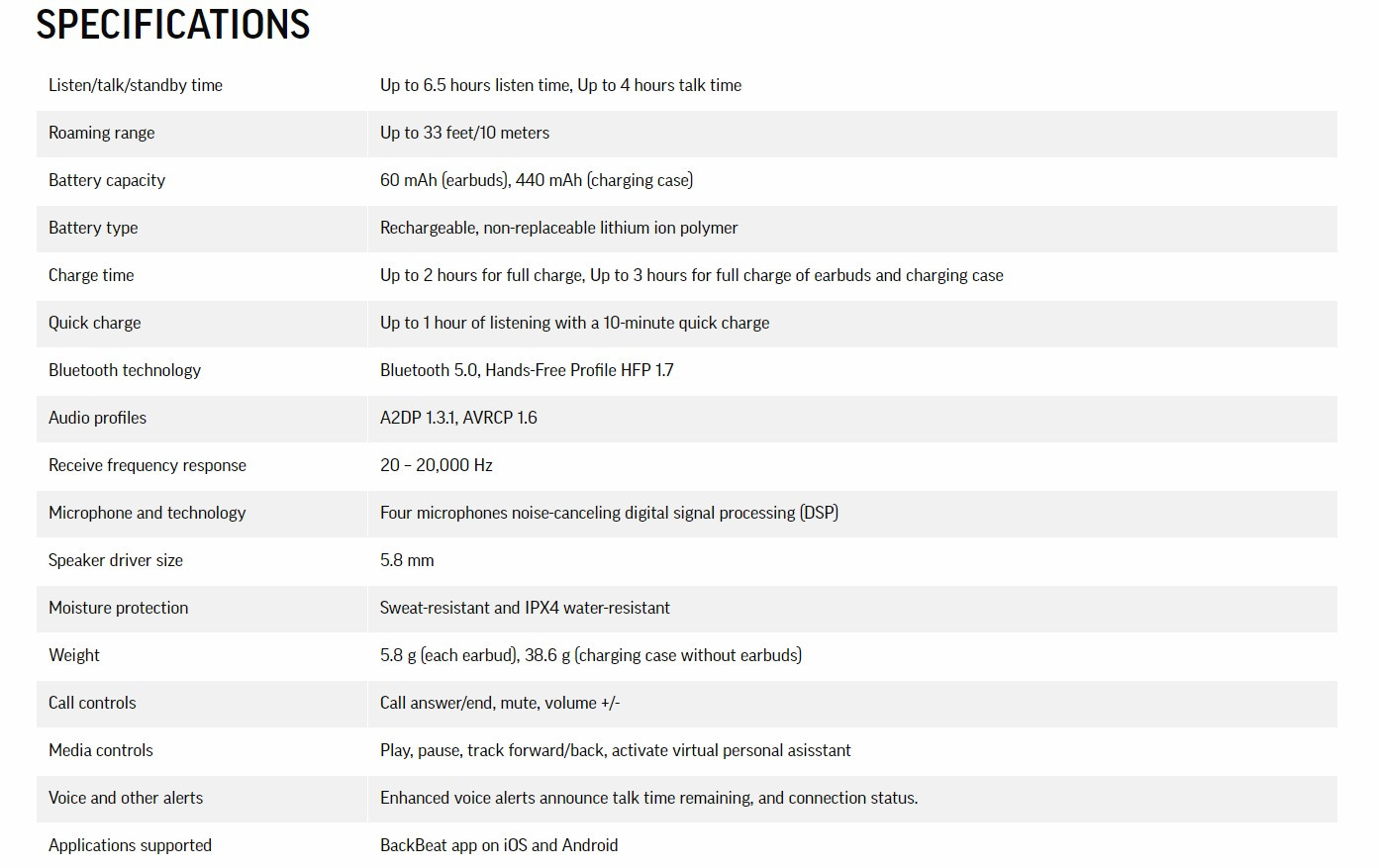Click the Bluetooth 5.0 Hands-Free Profile value
This screenshot has width=1380, height=868.
pos(527,370)
